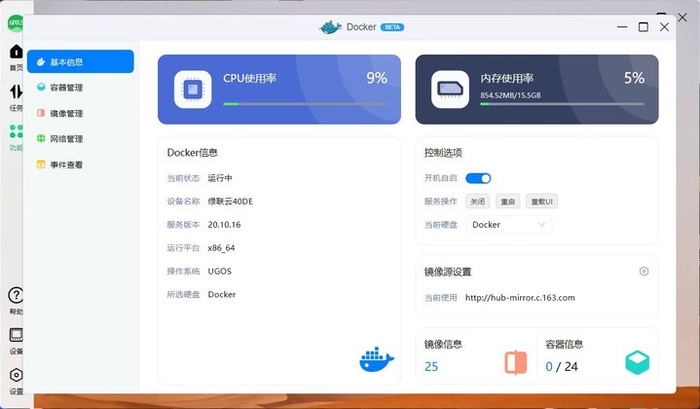Click the image count 25
Viewport: 700px width, 409px height.
point(431,367)
